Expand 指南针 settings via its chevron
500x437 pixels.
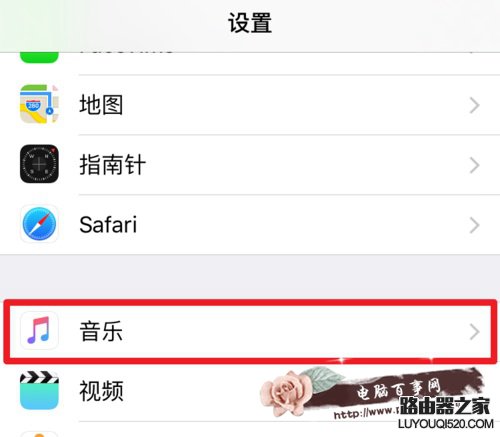[475, 165]
